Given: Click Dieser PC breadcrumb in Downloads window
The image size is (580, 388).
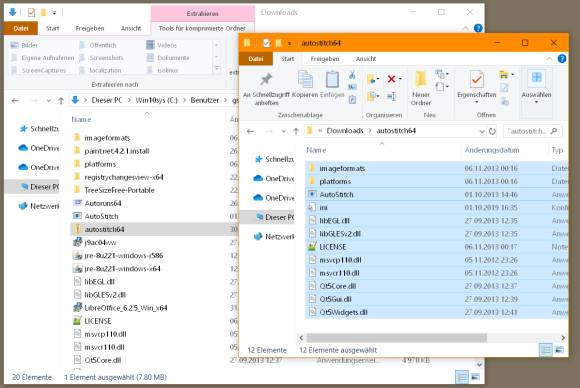Looking at the screenshot, I should (107, 100).
